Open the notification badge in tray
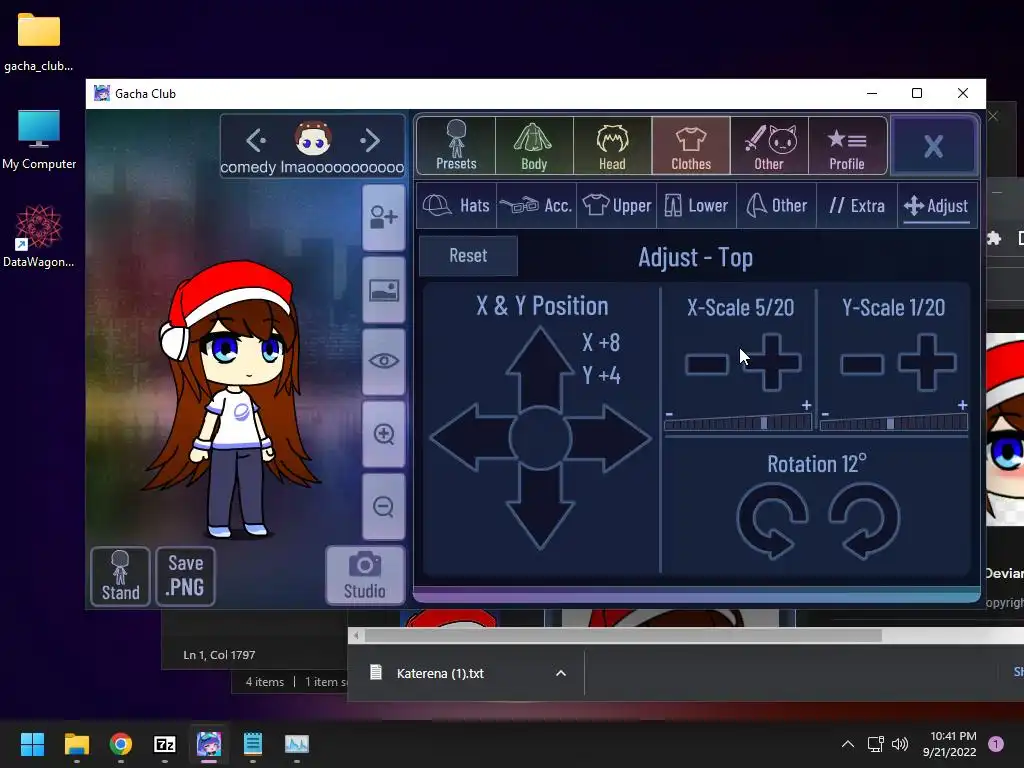The height and width of the screenshot is (768, 1024). pos(996,744)
